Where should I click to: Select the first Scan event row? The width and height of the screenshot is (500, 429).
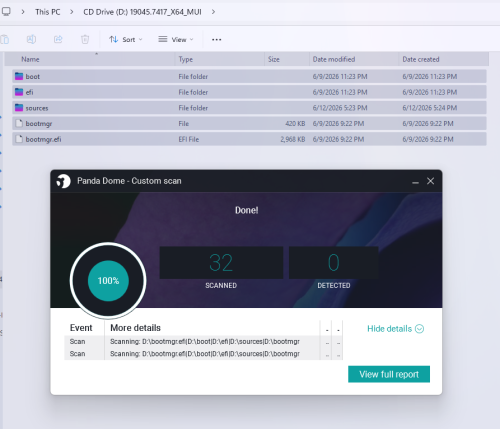tap(203, 342)
